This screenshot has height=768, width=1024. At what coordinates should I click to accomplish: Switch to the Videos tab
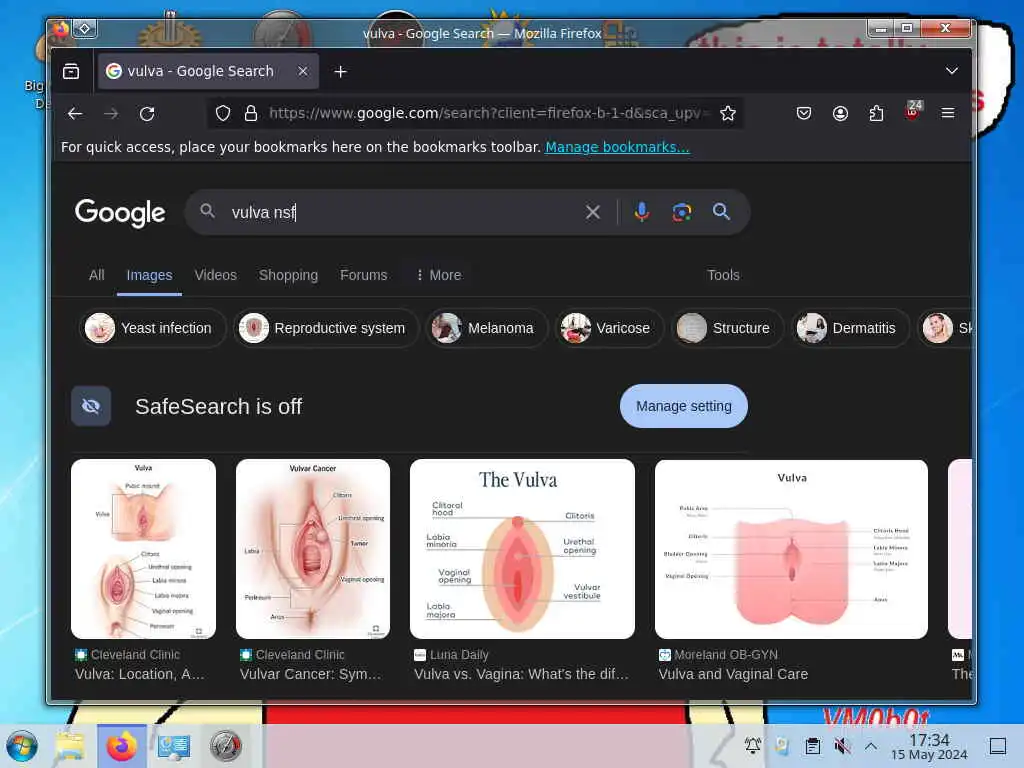[x=216, y=275]
